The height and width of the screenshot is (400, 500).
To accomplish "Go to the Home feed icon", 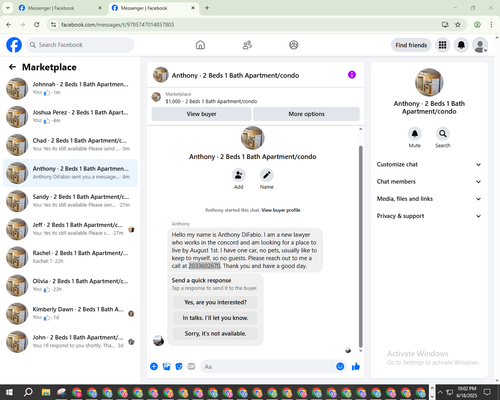I will tap(200, 45).
